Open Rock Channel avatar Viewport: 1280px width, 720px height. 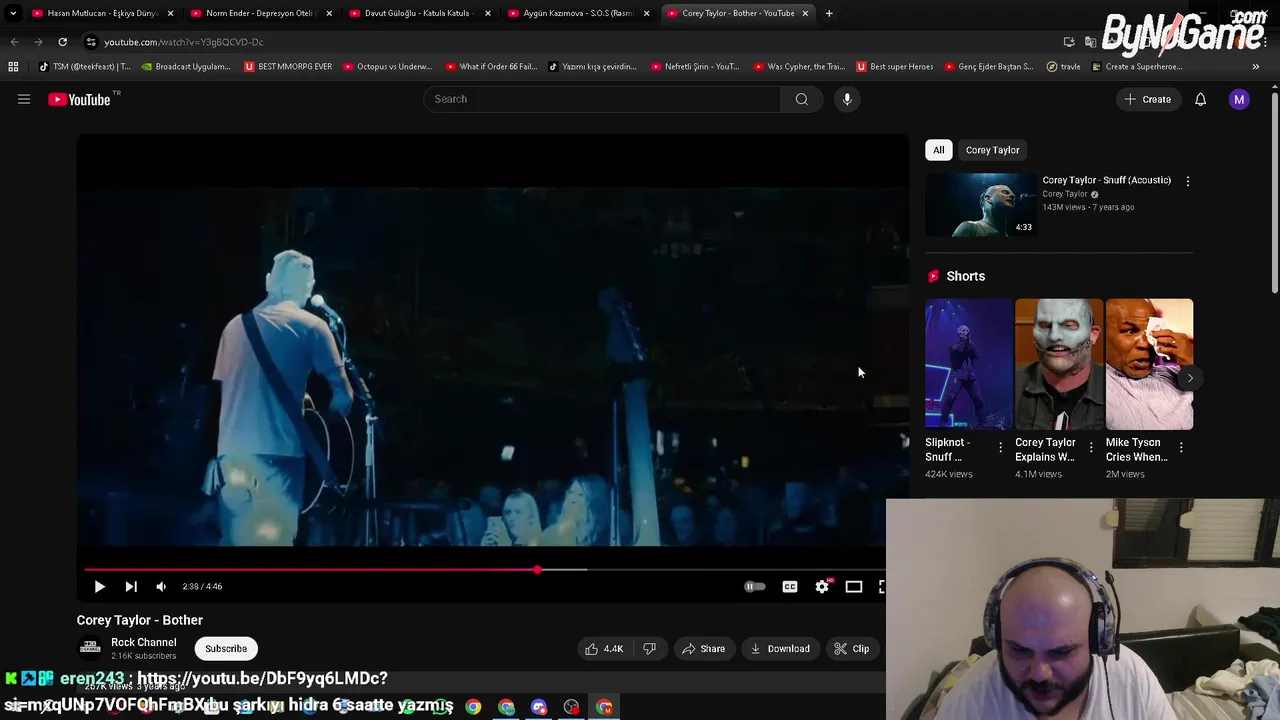click(x=90, y=648)
